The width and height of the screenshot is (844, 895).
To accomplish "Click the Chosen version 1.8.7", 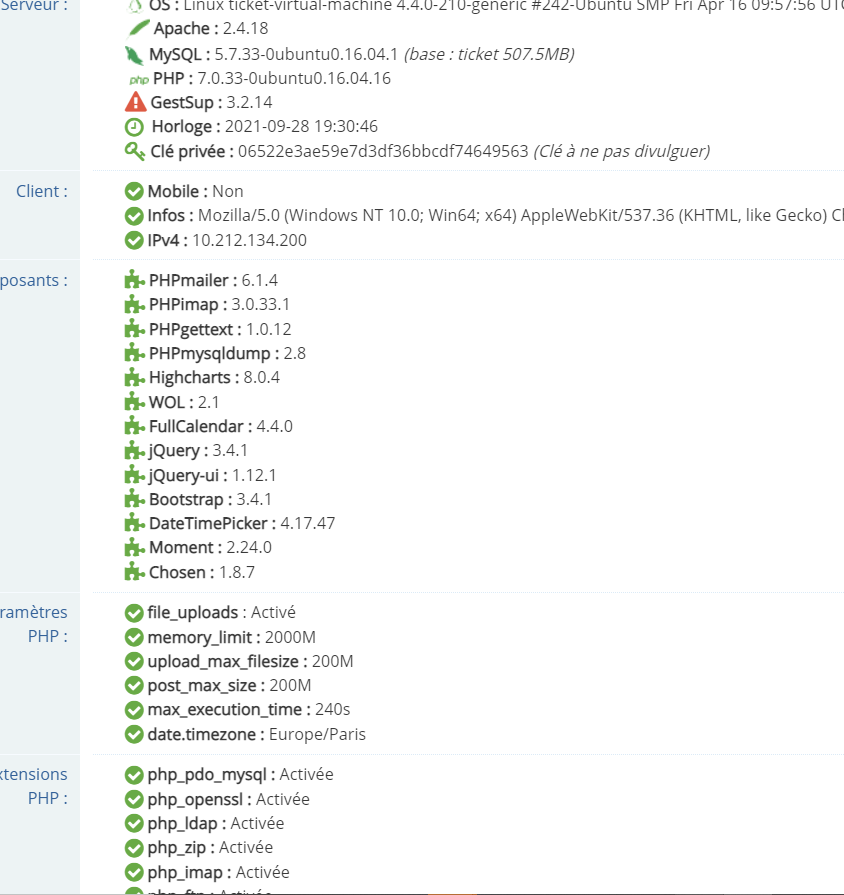I will click(237, 572).
